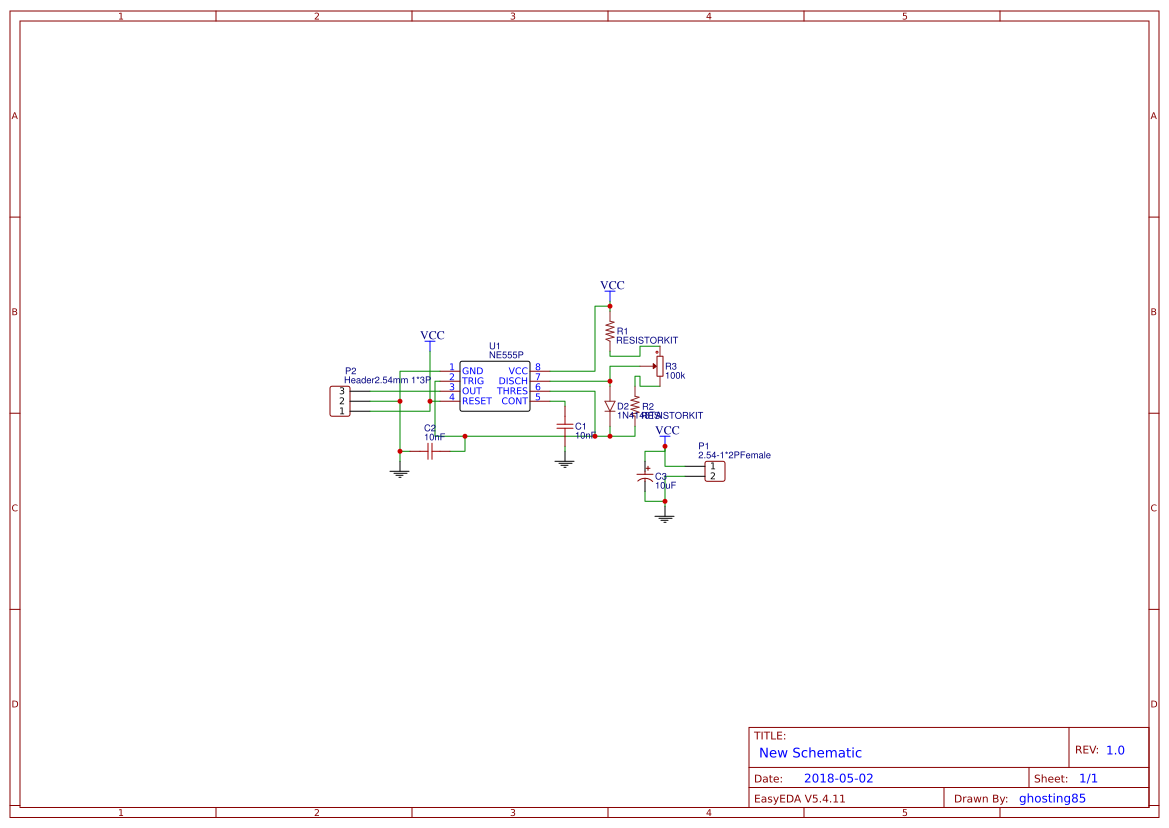
Task: Click capacitor C1 10nF symbol
Action: pos(564,428)
